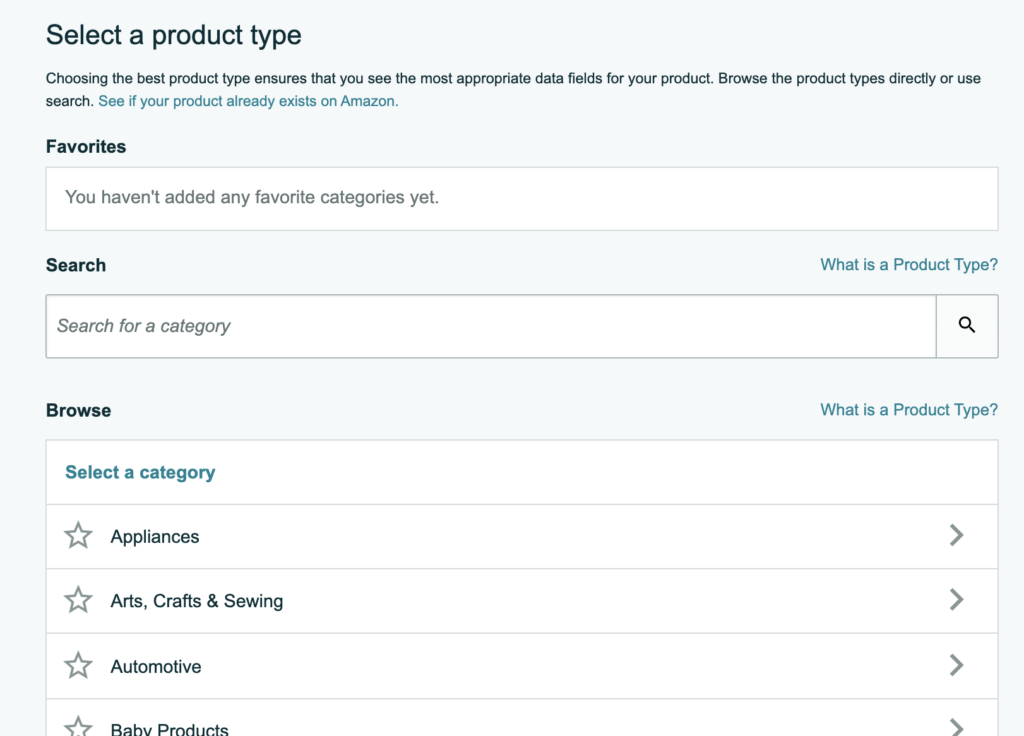This screenshot has width=1024, height=736.
Task: Toggle the Automotive favorite star
Action: point(78,666)
